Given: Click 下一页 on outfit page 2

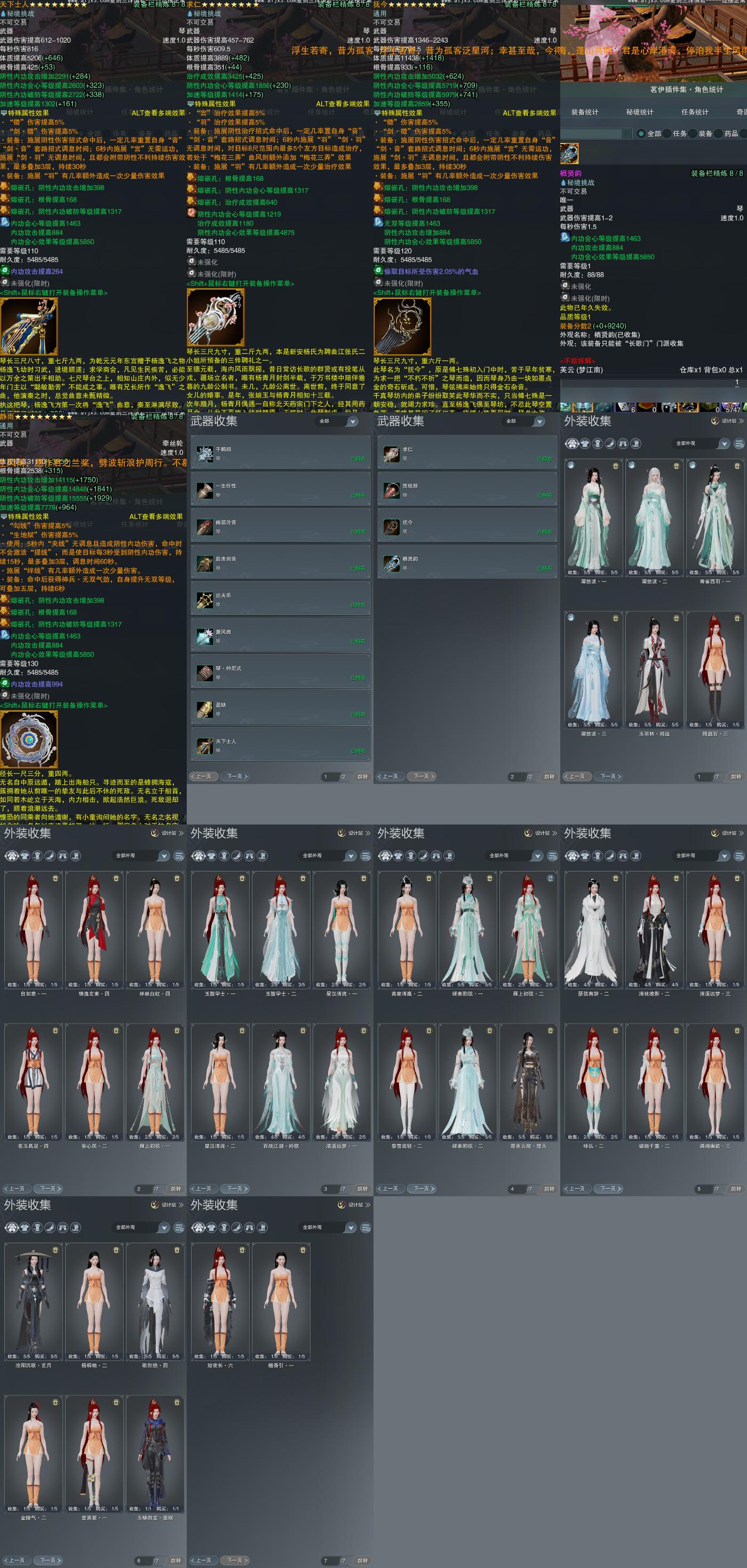Looking at the screenshot, I should 48,1188.
